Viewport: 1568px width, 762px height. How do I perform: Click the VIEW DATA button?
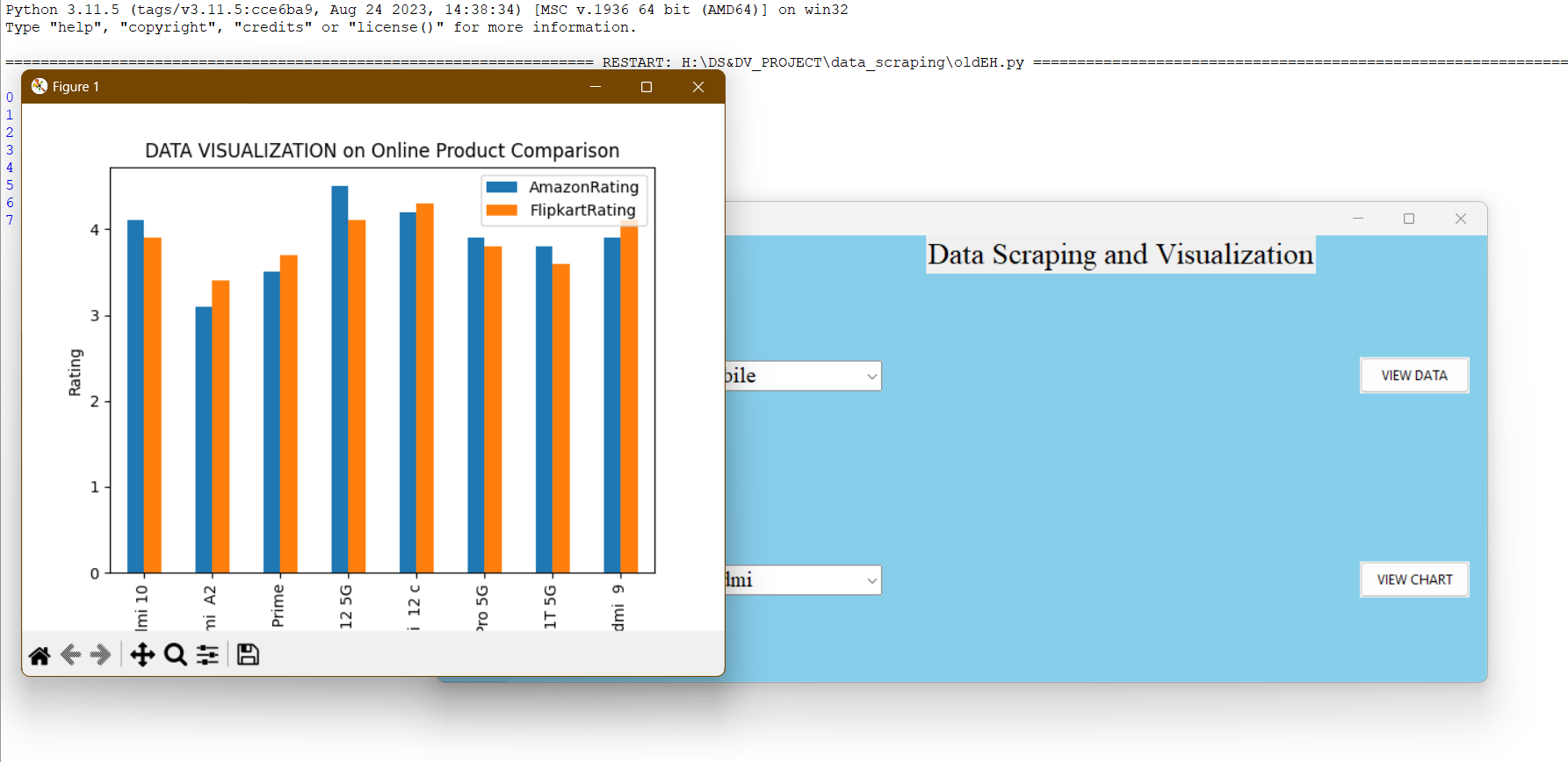coord(1414,376)
